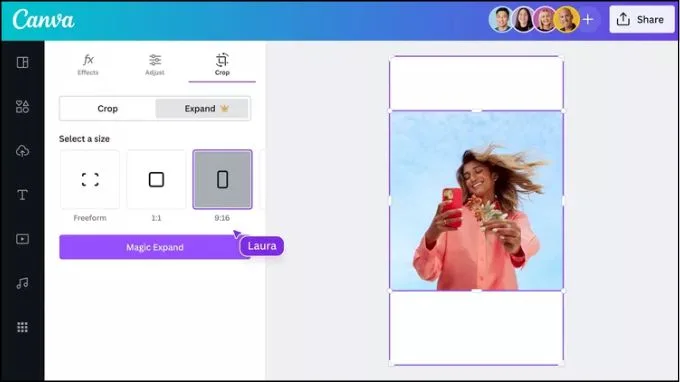Viewport: 680px width, 382px height.
Task: Add a collaborator with the plus icon
Action: (x=588, y=20)
